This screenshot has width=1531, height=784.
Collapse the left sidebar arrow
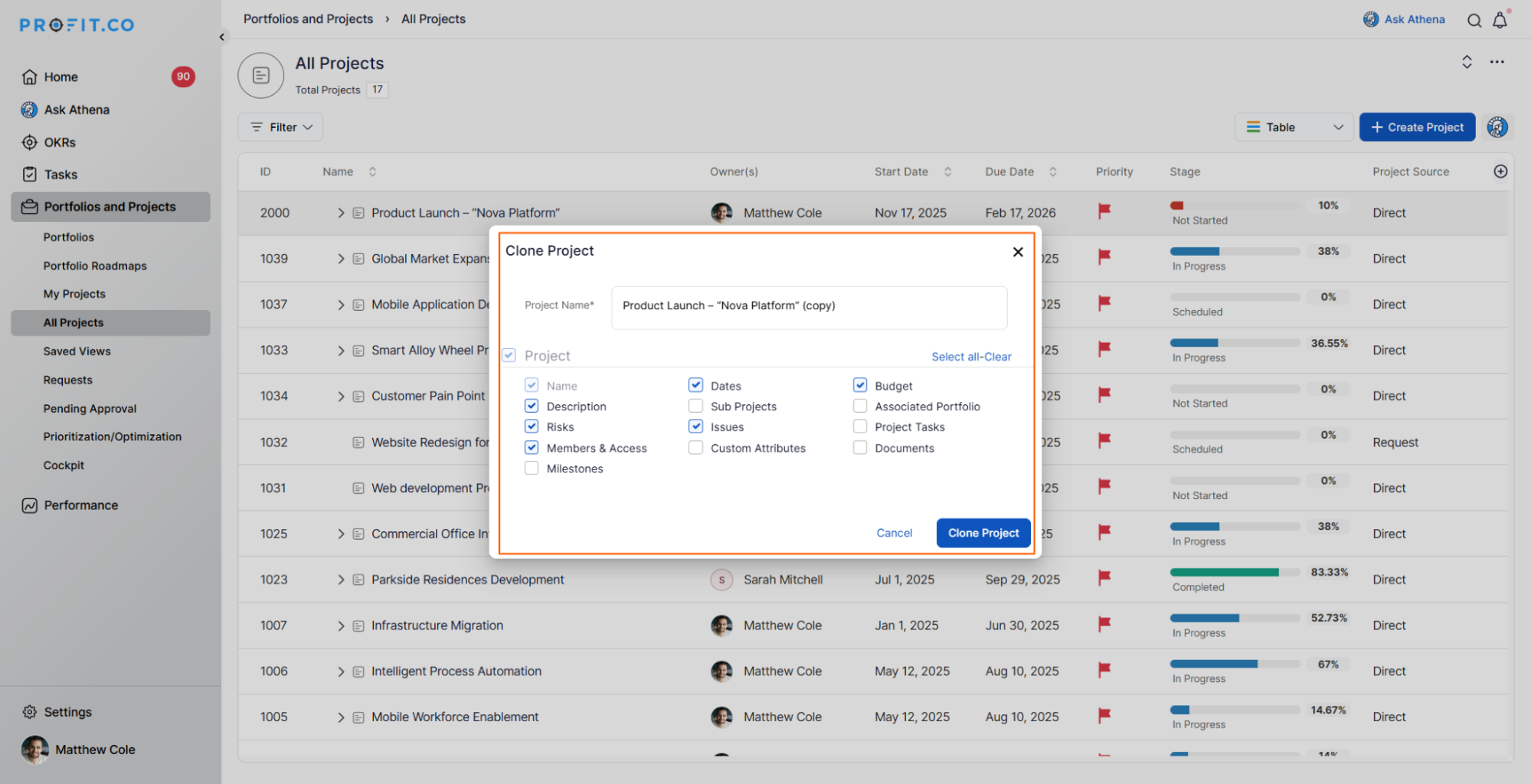222,37
